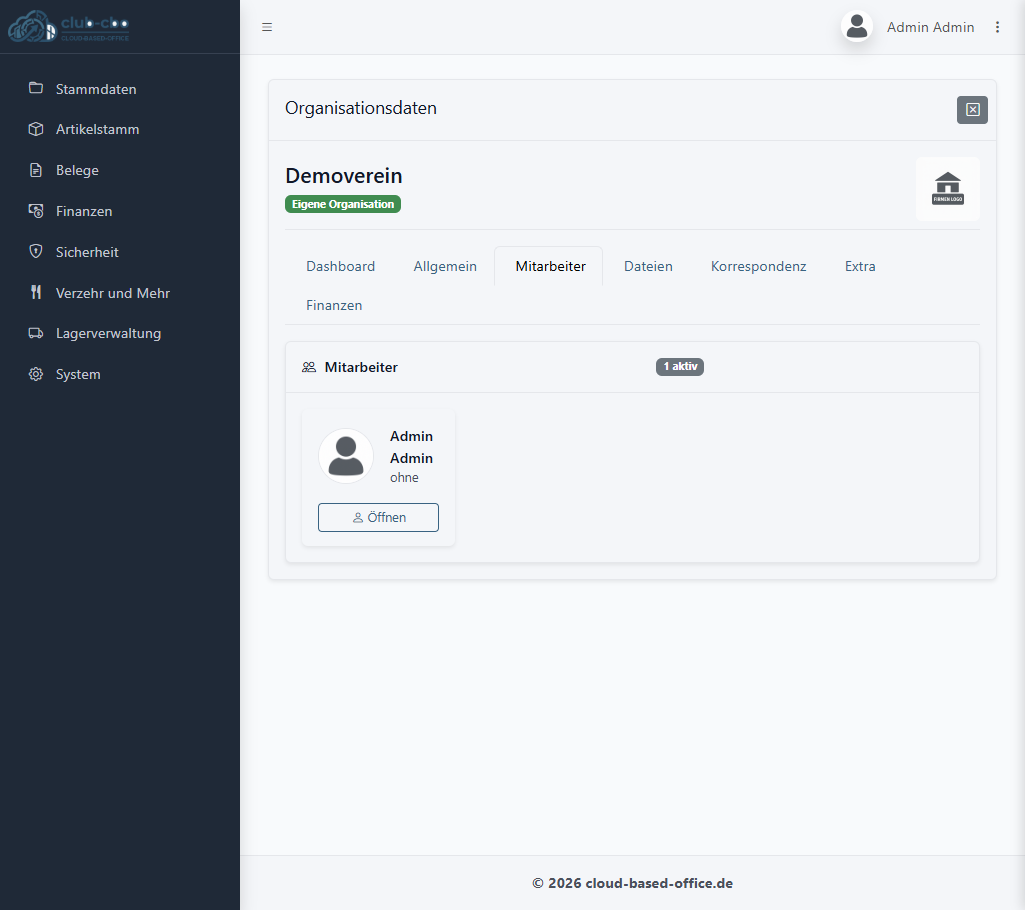Click the Sicherheit shield icon
This screenshot has height=910, width=1025.
[36, 251]
